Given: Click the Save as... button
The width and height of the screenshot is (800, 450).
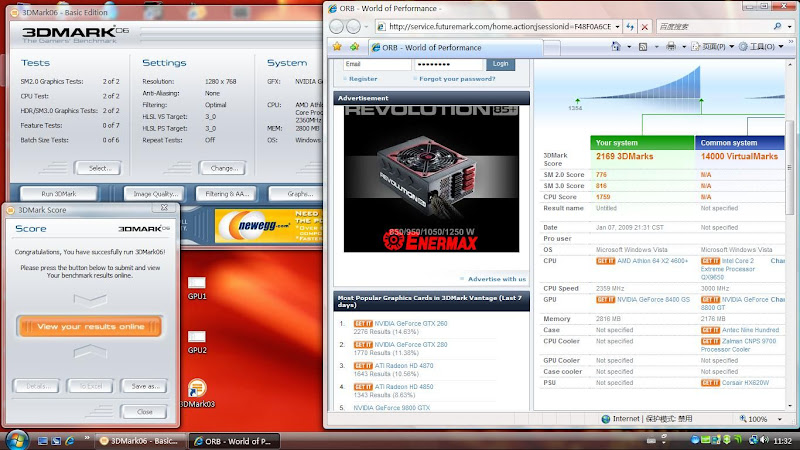Looking at the screenshot, I should tap(144, 386).
